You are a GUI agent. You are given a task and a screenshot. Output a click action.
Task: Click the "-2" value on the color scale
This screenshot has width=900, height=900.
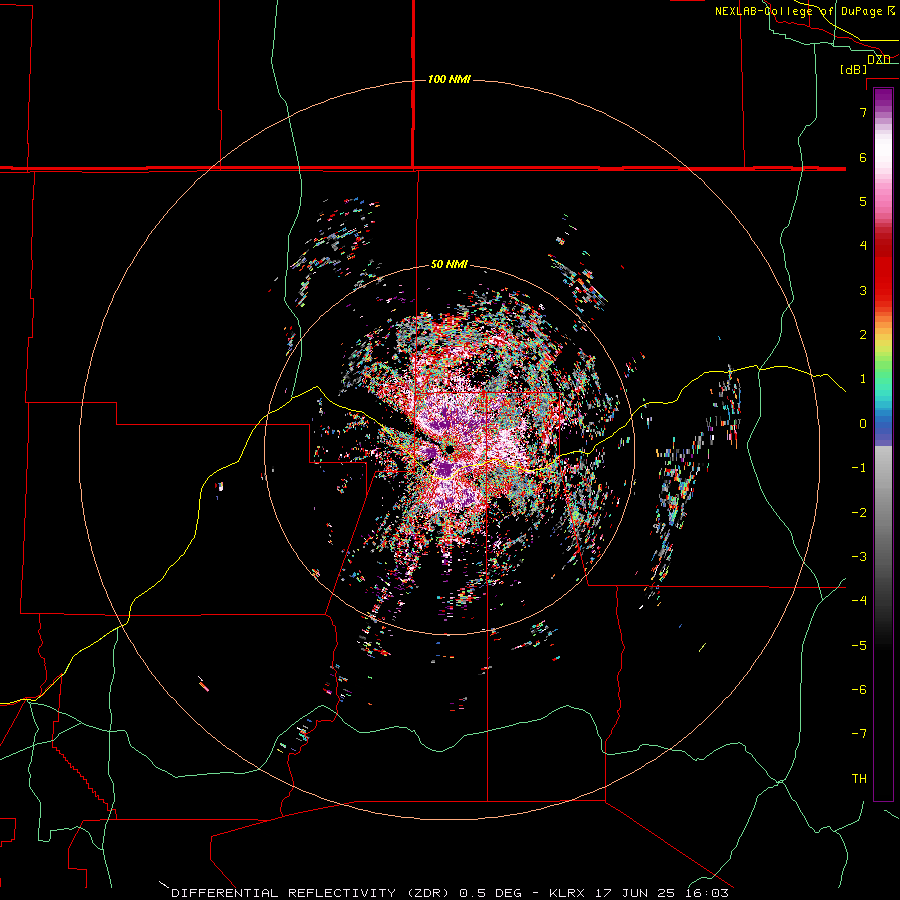[859, 513]
